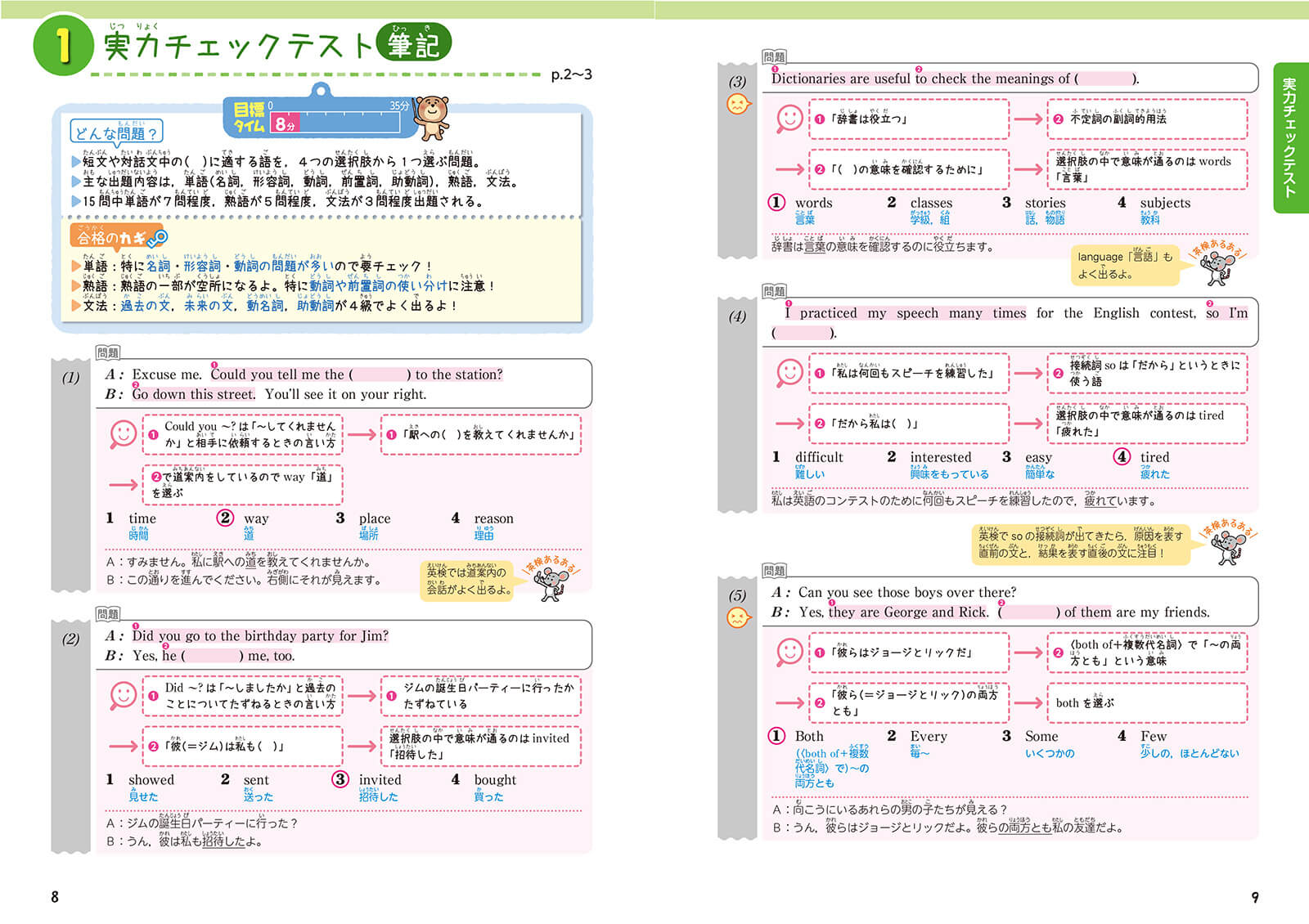Select answer option 'Some' in question (5)
1309x924 pixels.
coord(1041,736)
